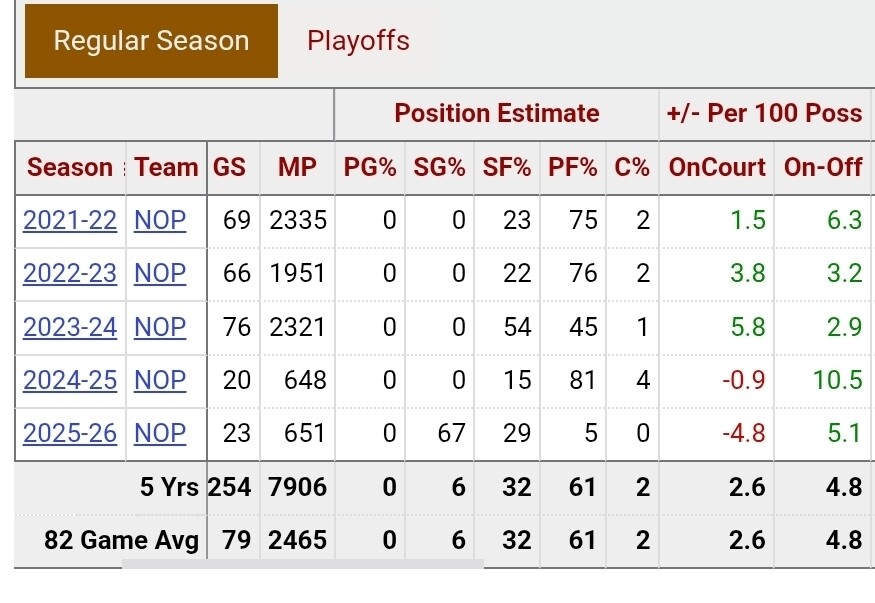Sort by MP minutes played header
The height and width of the screenshot is (603, 875).
click(297, 167)
